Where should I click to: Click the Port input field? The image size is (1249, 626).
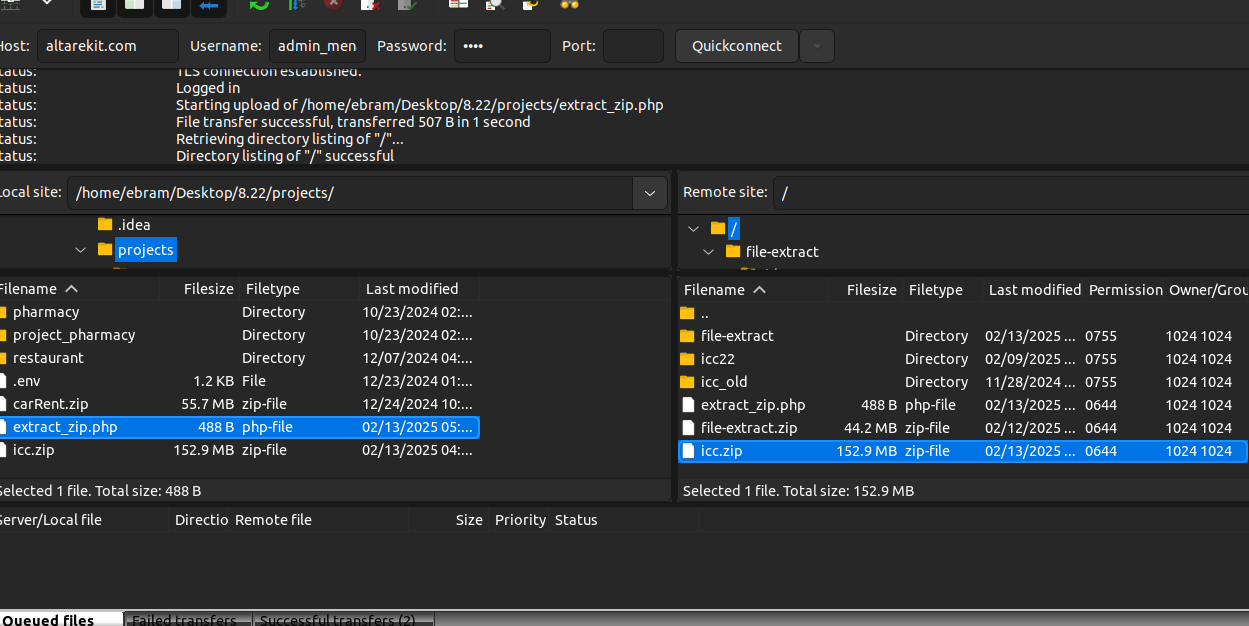click(633, 46)
